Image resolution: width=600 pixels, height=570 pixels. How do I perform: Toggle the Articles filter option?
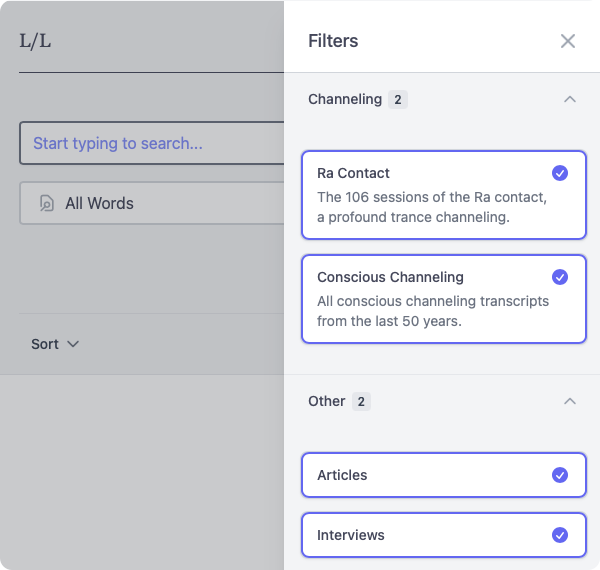(443, 475)
